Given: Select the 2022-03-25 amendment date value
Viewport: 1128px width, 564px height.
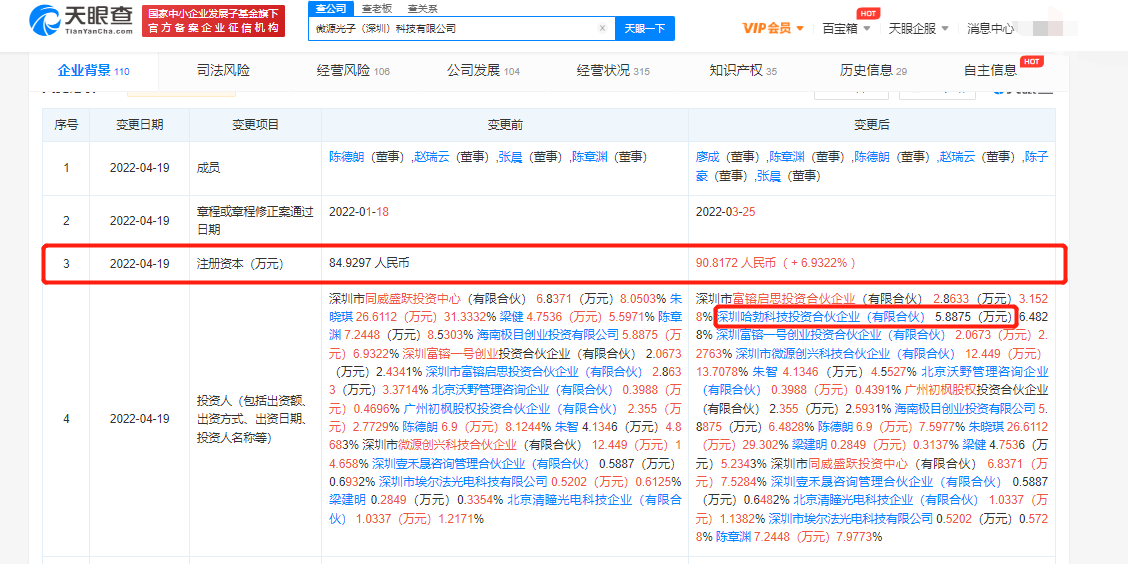Looking at the screenshot, I should [725, 212].
